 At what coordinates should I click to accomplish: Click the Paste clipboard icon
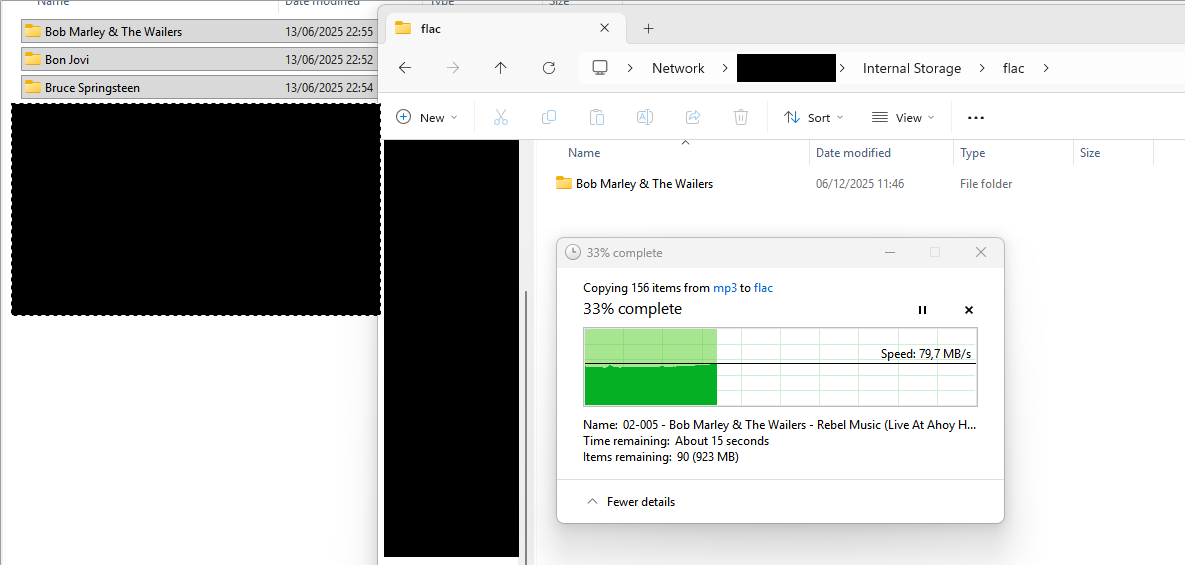[597, 117]
